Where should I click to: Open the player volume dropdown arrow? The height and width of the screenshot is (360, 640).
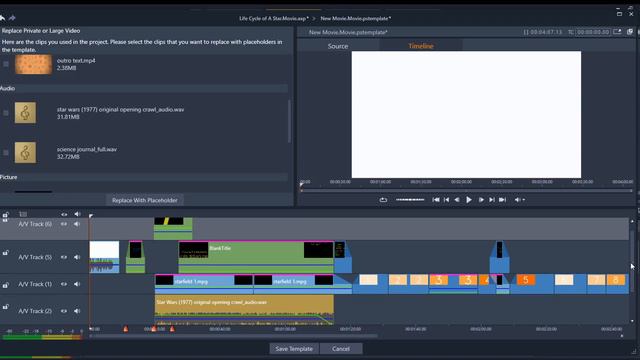(x=524, y=200)
